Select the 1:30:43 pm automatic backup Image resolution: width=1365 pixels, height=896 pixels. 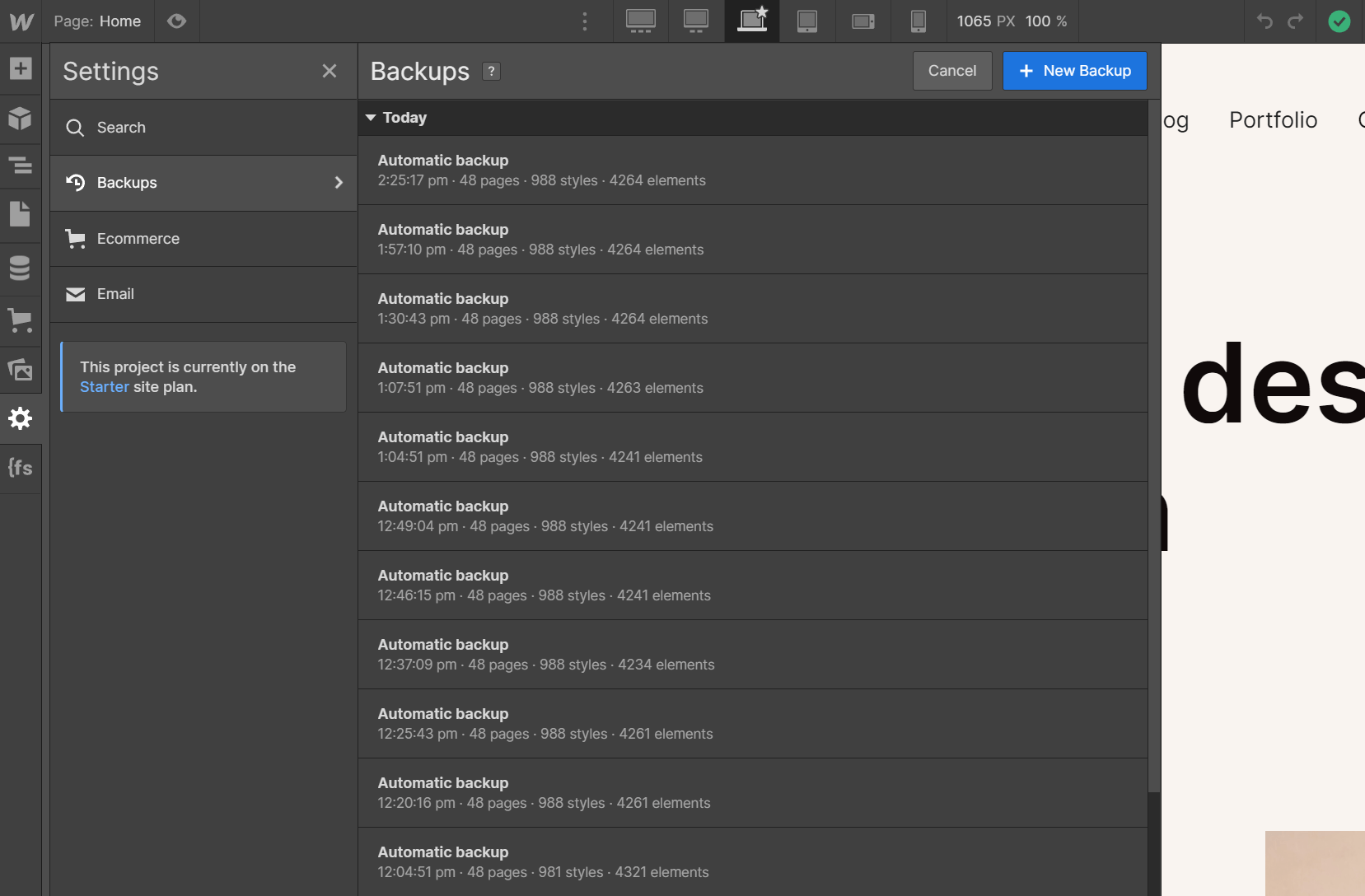[x=753, y=309]
